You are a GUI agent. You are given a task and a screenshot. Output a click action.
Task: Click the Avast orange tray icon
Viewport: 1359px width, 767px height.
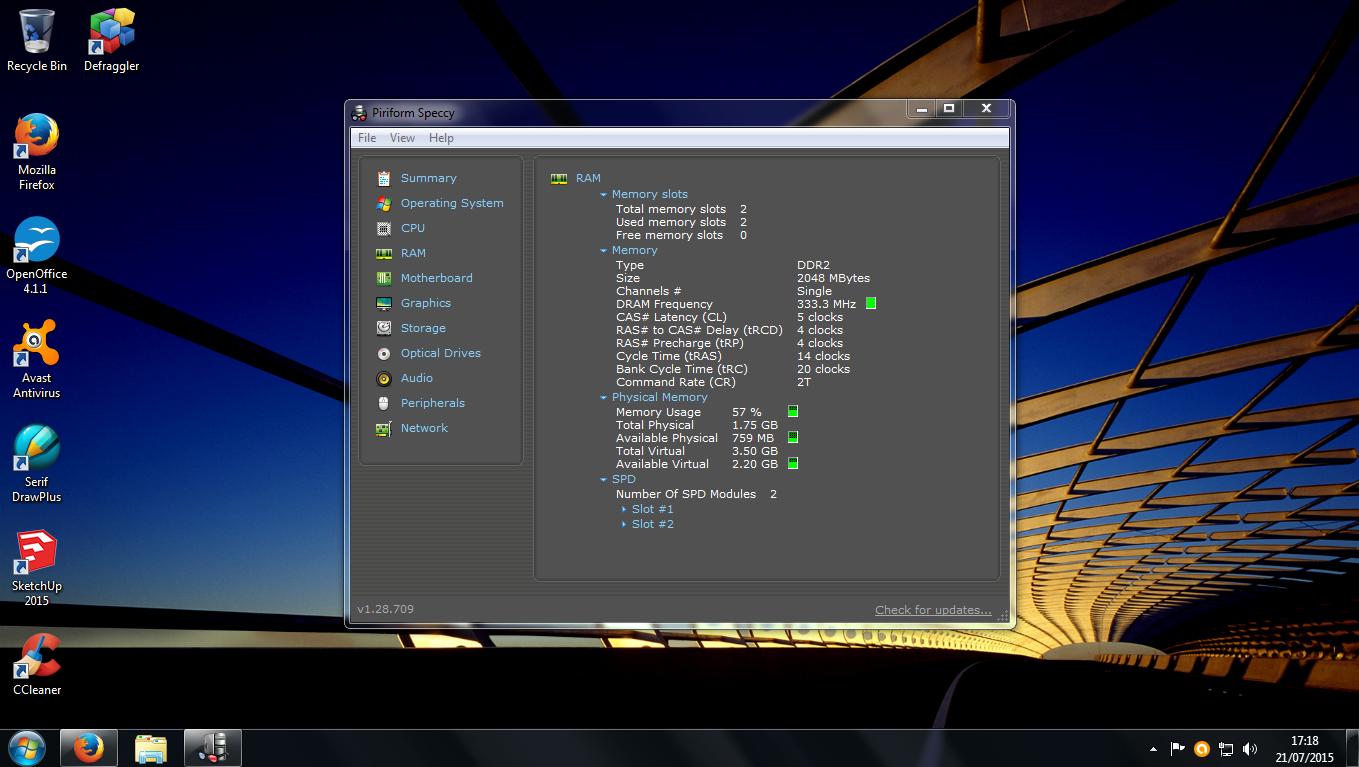pos(1202,748)
